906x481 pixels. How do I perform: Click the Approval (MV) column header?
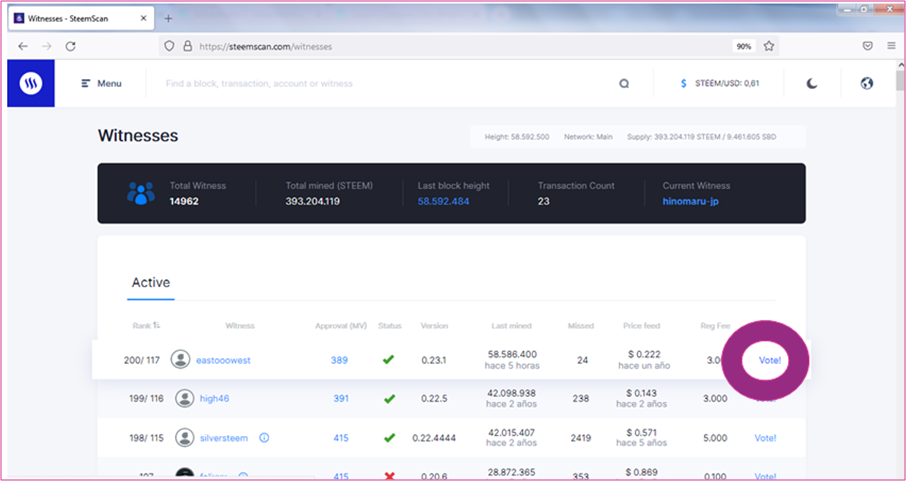(x=341, y=325)
